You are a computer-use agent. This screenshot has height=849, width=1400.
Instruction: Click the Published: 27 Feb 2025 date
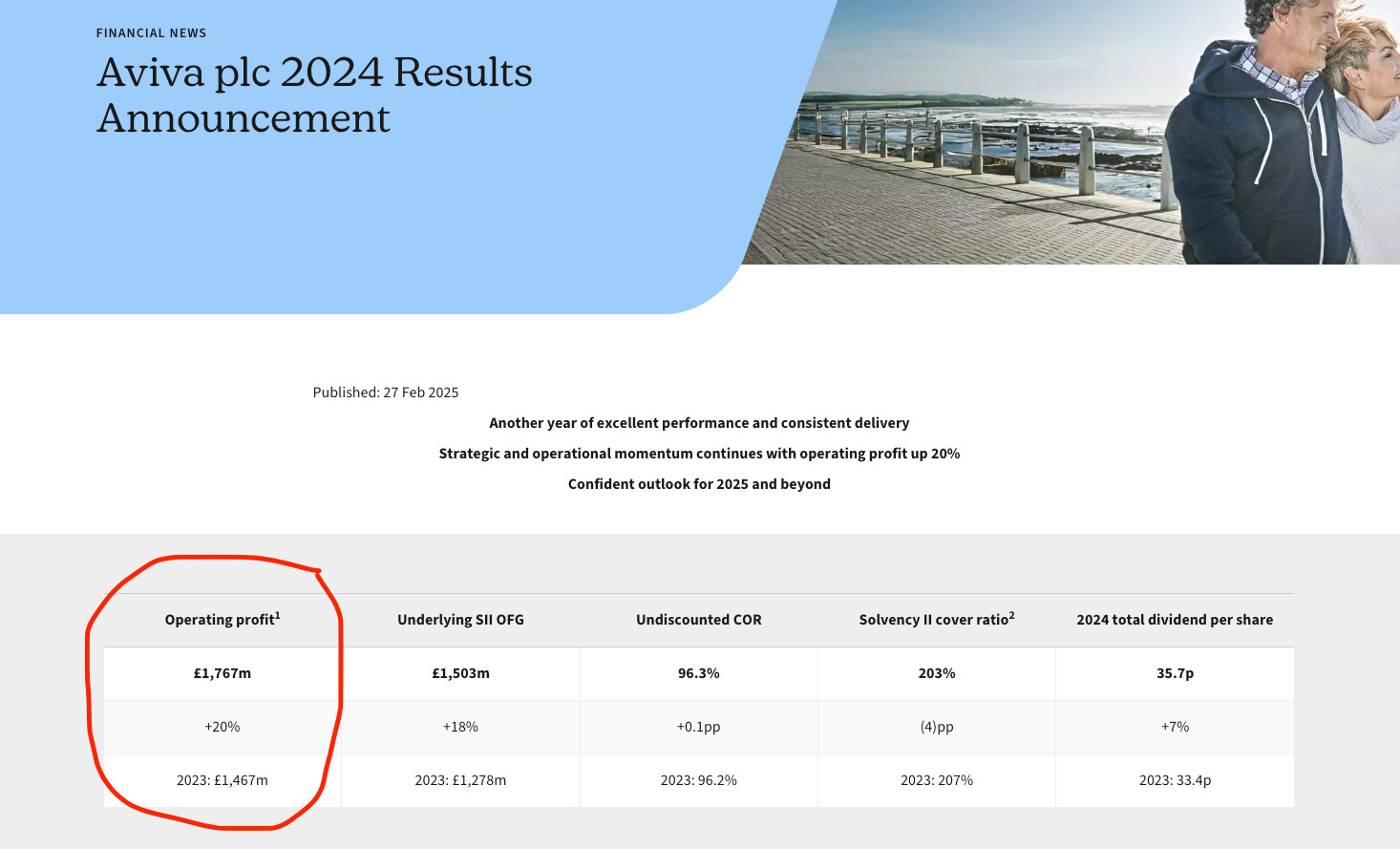(x=386, y=393)
